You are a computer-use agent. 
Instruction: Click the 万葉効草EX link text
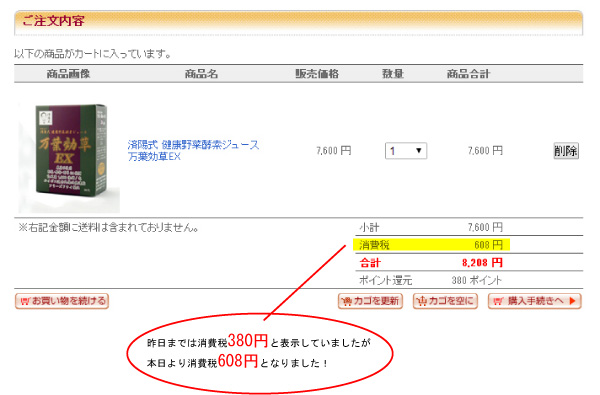[x=154, y=157]
